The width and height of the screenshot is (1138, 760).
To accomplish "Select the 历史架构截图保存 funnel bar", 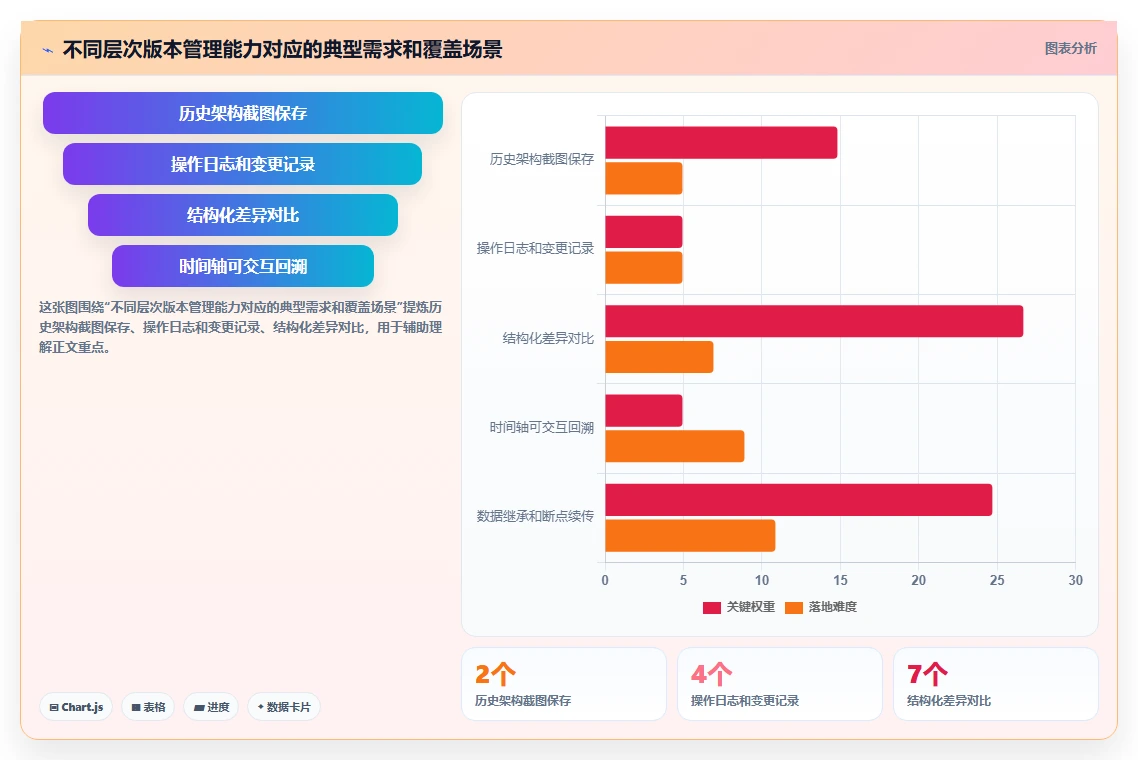I will pos(242,113).
